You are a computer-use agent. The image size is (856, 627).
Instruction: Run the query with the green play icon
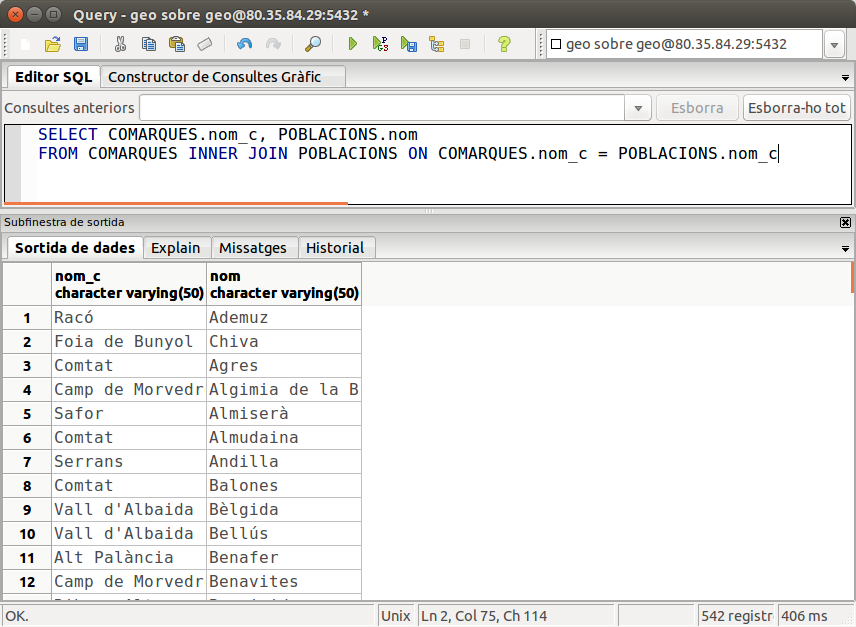coord(352,44)
